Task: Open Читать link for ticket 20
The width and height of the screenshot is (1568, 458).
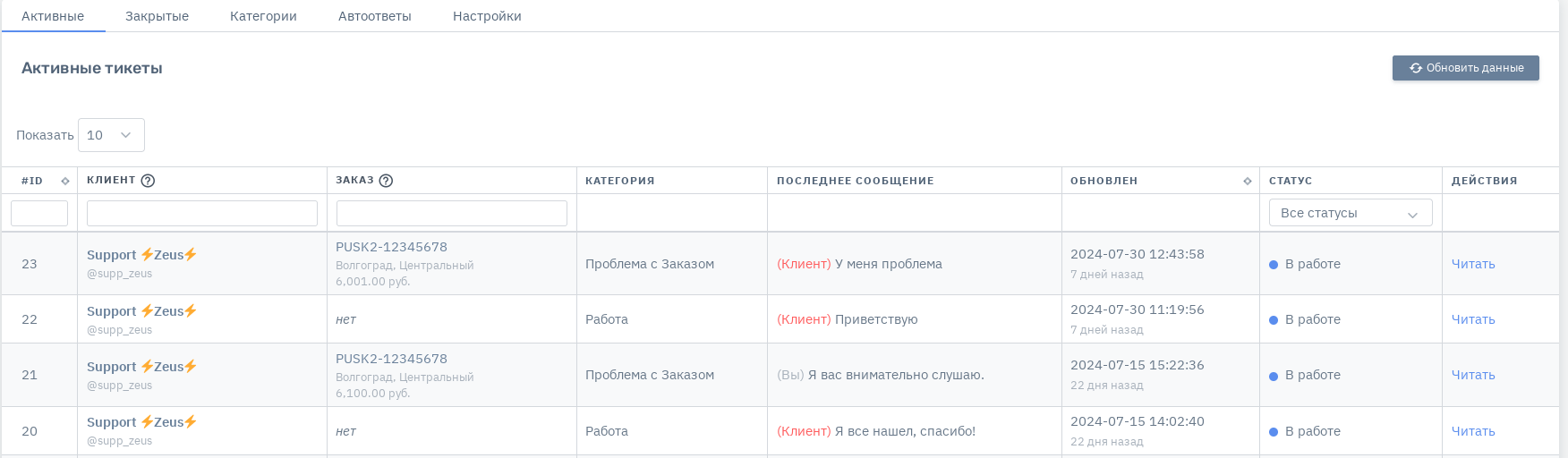Action: click(1473, 431)
